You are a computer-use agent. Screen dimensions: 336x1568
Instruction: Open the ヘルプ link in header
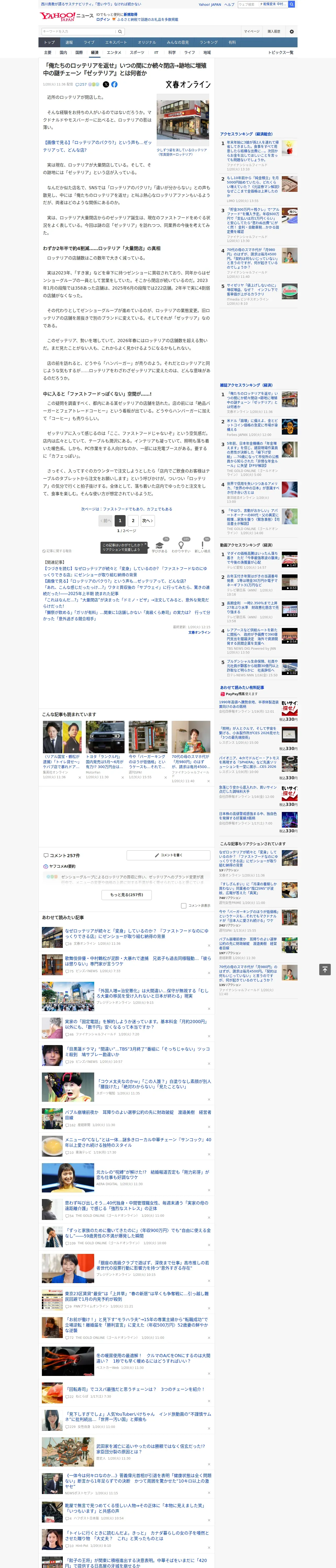click(229, 4)
